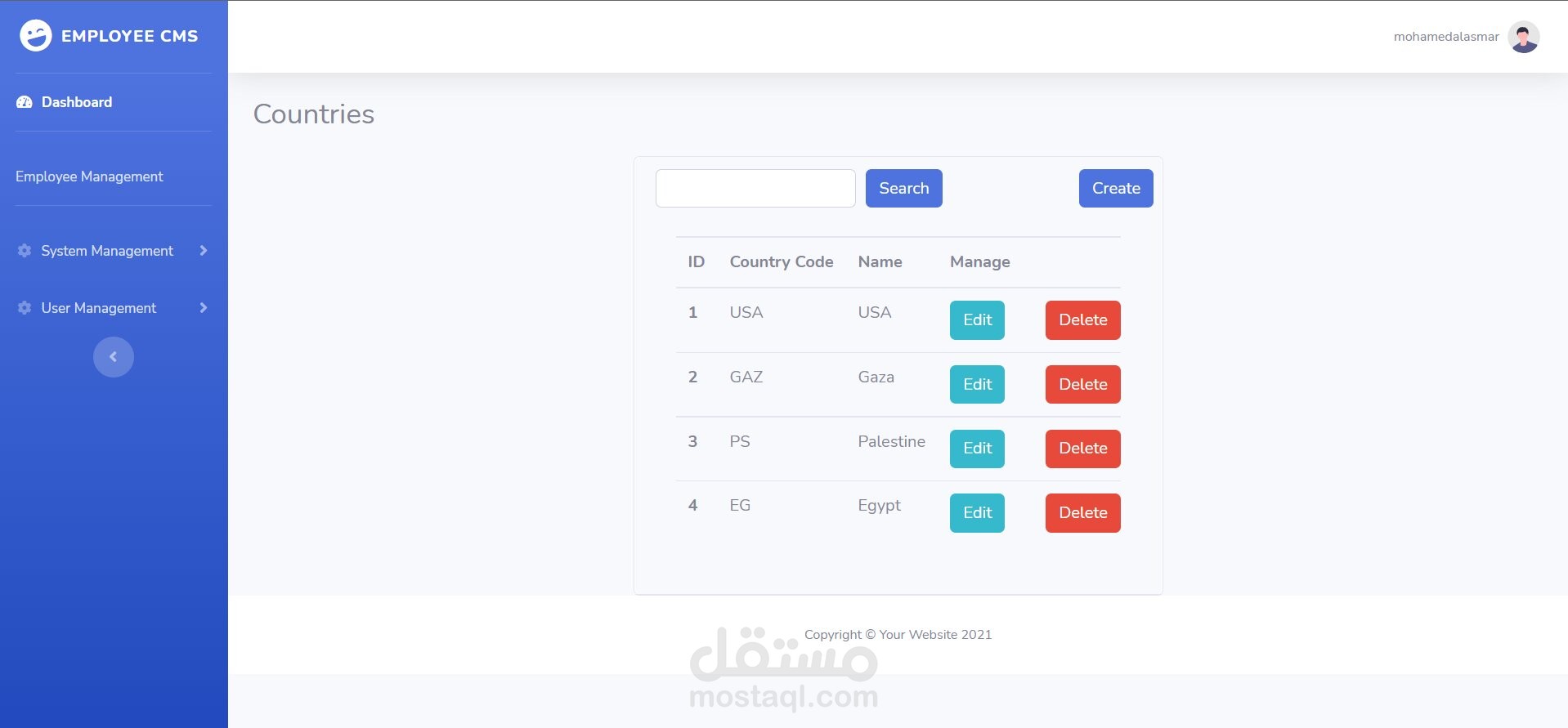This screenshot has height=728, width=1568.
Task: Focus the country search input field
Action: pyautogui.click(x=755, y=189)
